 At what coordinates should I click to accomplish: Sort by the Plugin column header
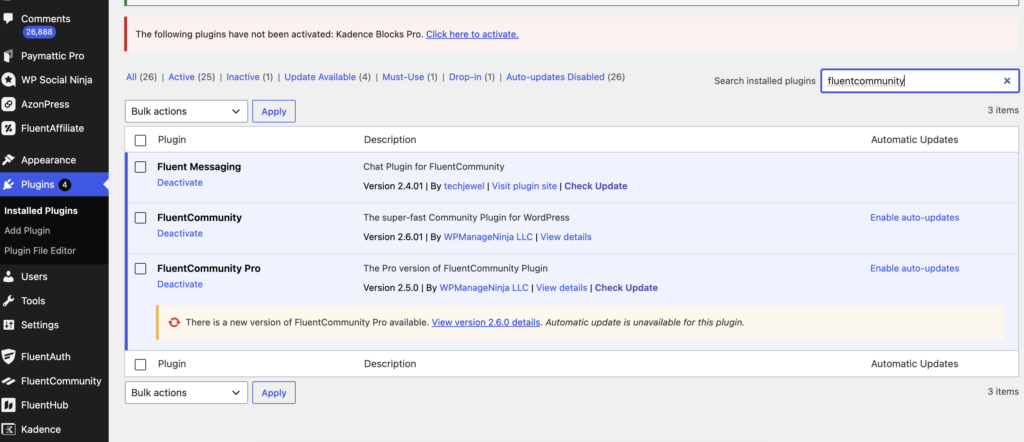click(x=172, y=140)
